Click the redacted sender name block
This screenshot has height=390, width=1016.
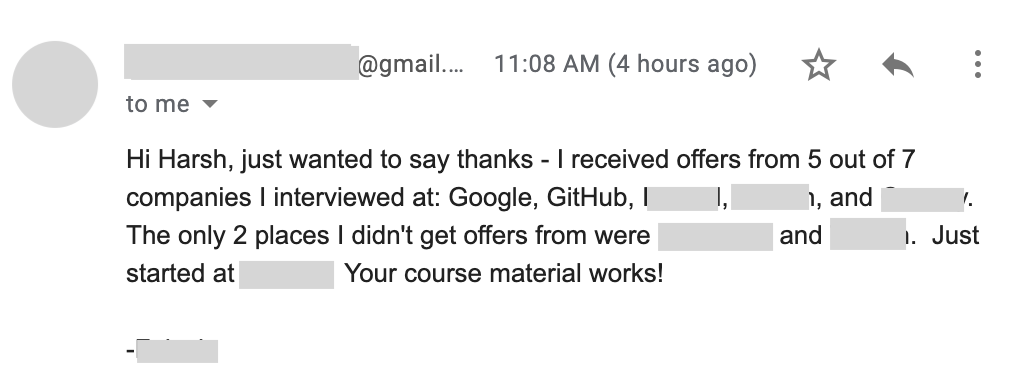coord(241,62)
